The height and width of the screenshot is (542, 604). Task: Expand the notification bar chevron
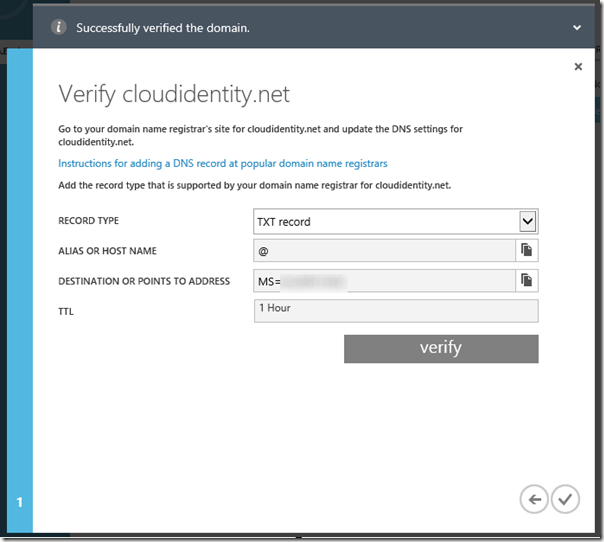click(577, 28)
